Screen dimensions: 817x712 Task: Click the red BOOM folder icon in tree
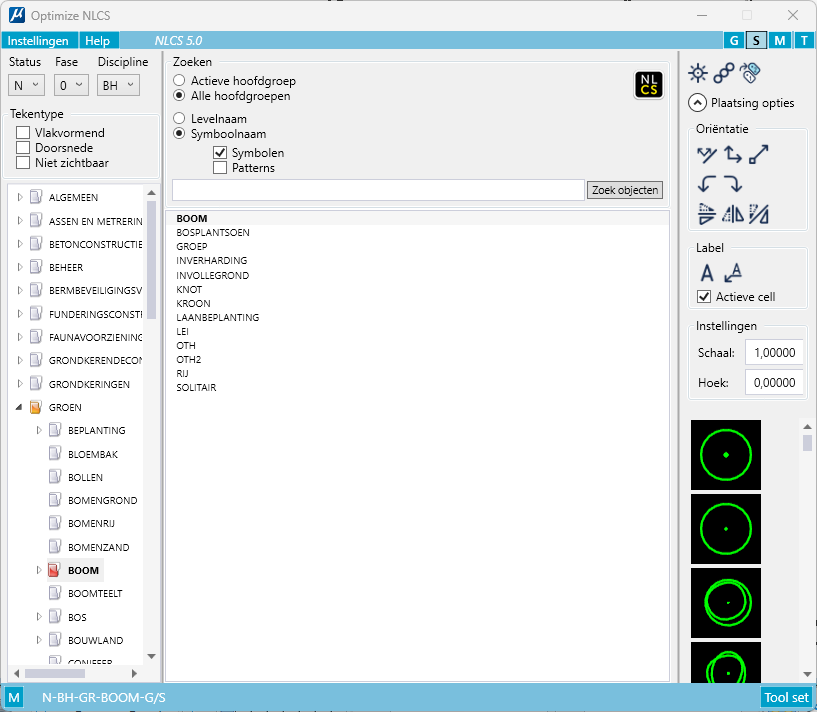coord(54,570)
